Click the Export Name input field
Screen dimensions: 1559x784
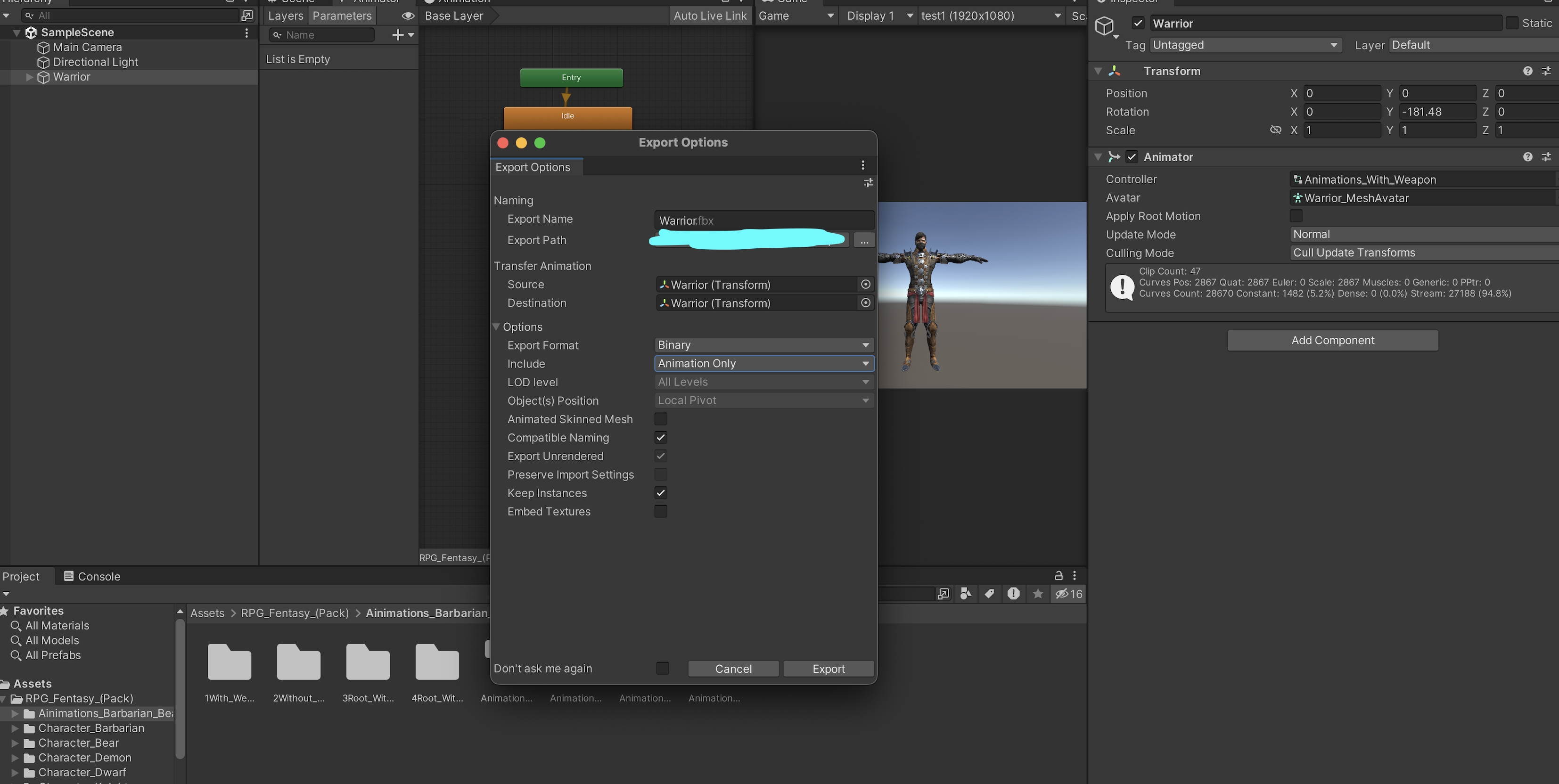764,221
